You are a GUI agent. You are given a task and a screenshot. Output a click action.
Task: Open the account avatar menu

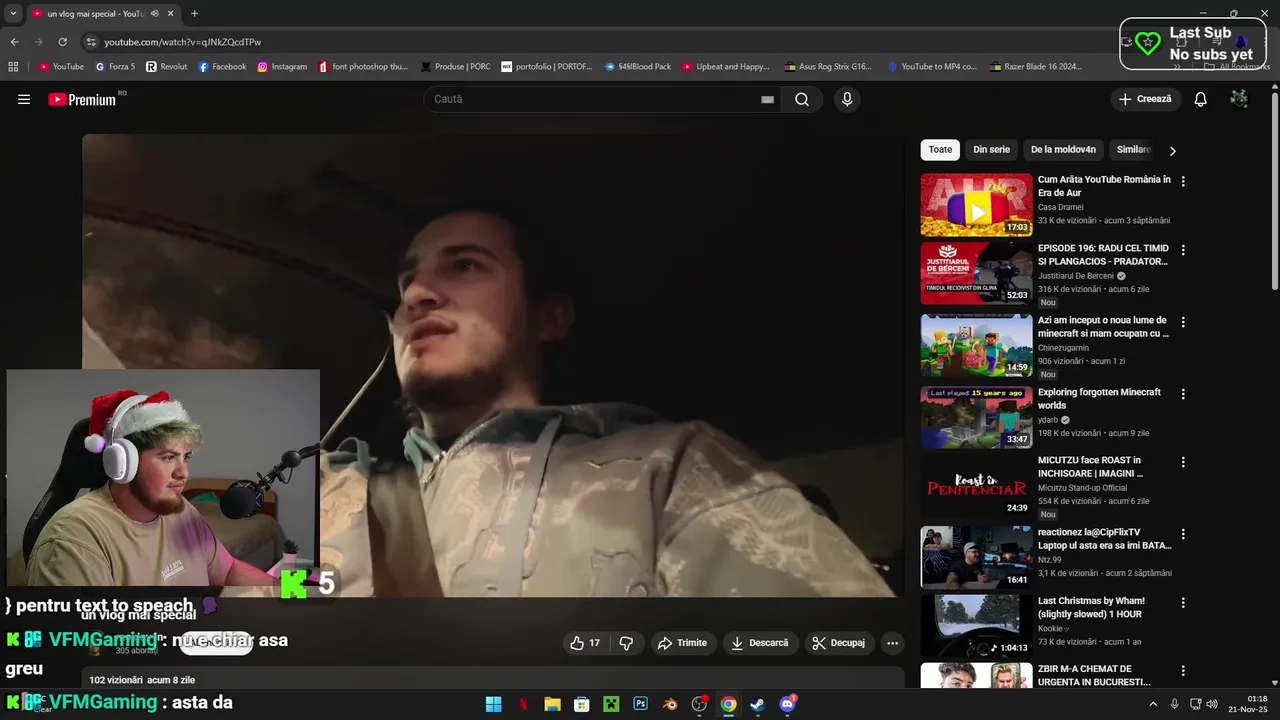[1239, 99]
